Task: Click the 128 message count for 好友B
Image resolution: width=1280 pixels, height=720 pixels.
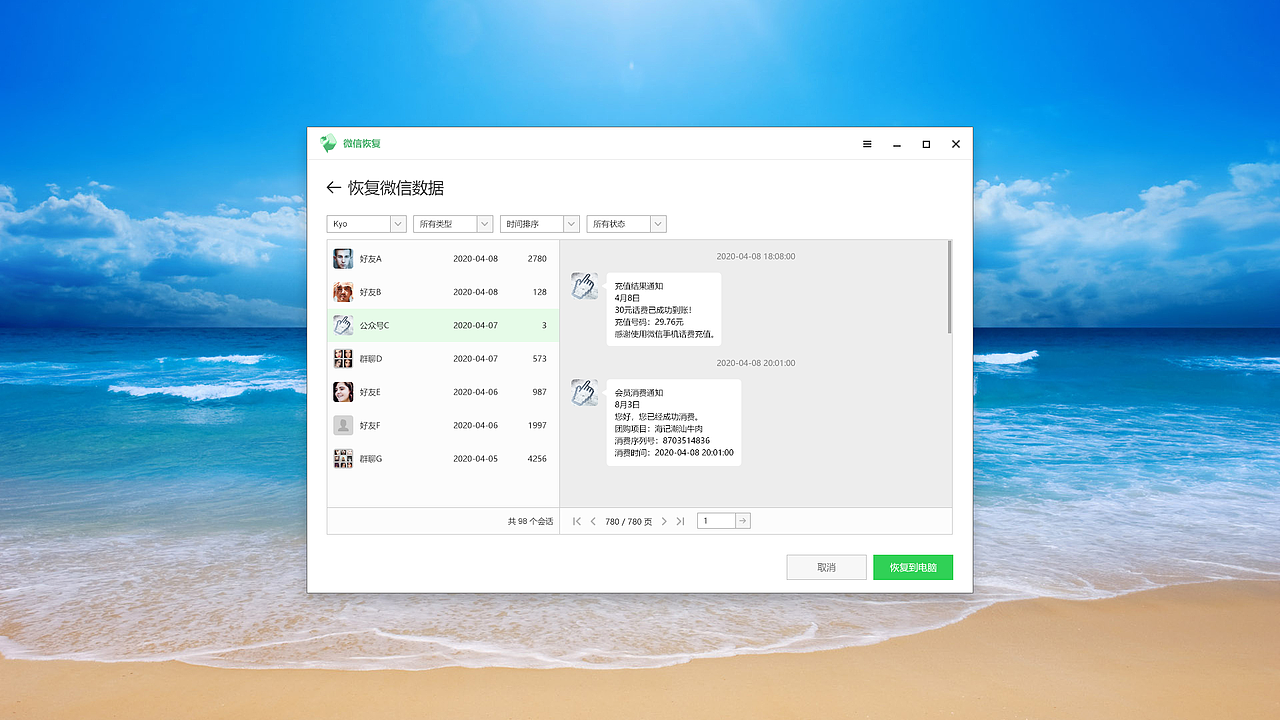Action: (x=540, y=292)
